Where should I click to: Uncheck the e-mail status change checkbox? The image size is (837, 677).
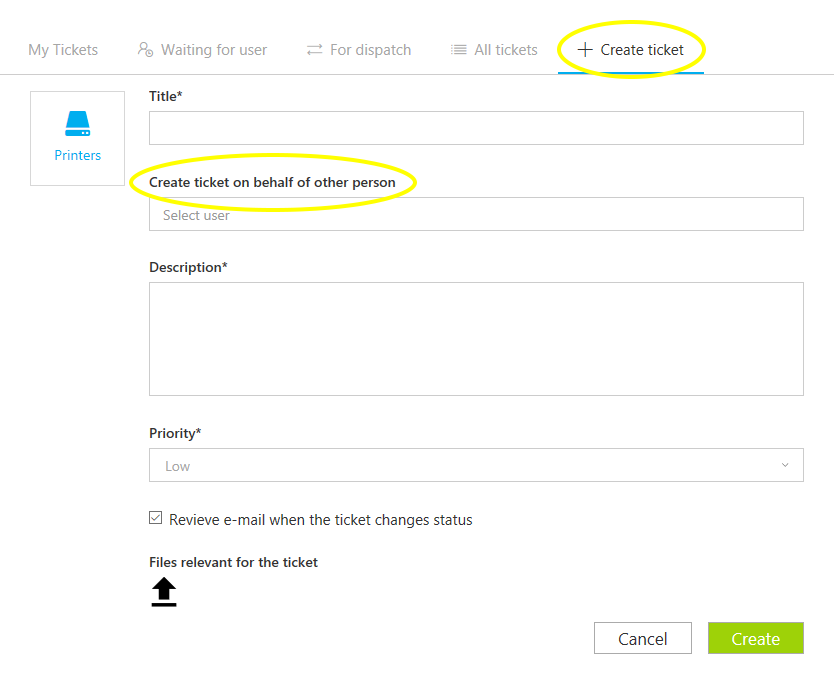(156, 518)
